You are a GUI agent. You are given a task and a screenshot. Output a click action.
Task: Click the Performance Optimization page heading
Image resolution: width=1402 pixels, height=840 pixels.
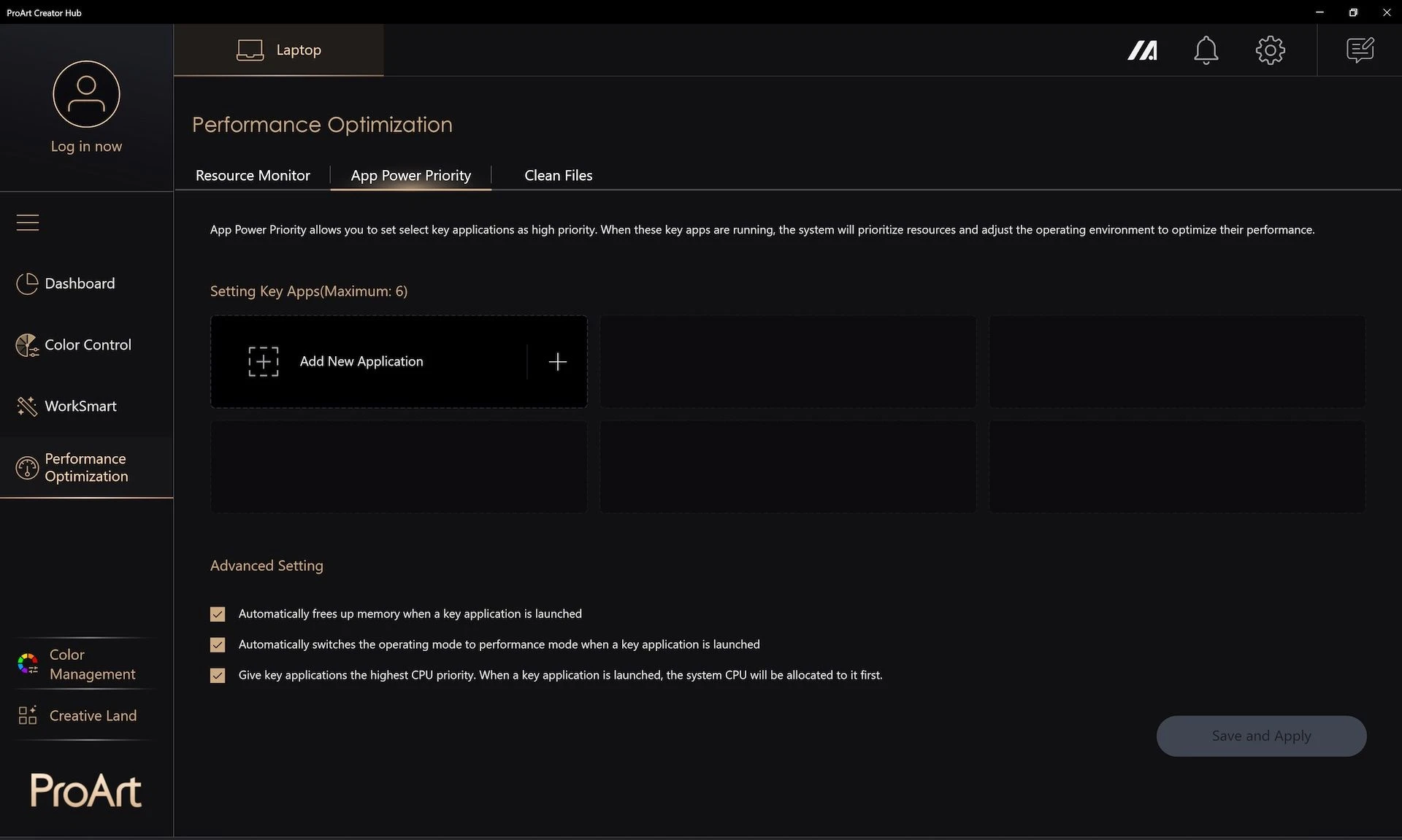tap(322, 125)
